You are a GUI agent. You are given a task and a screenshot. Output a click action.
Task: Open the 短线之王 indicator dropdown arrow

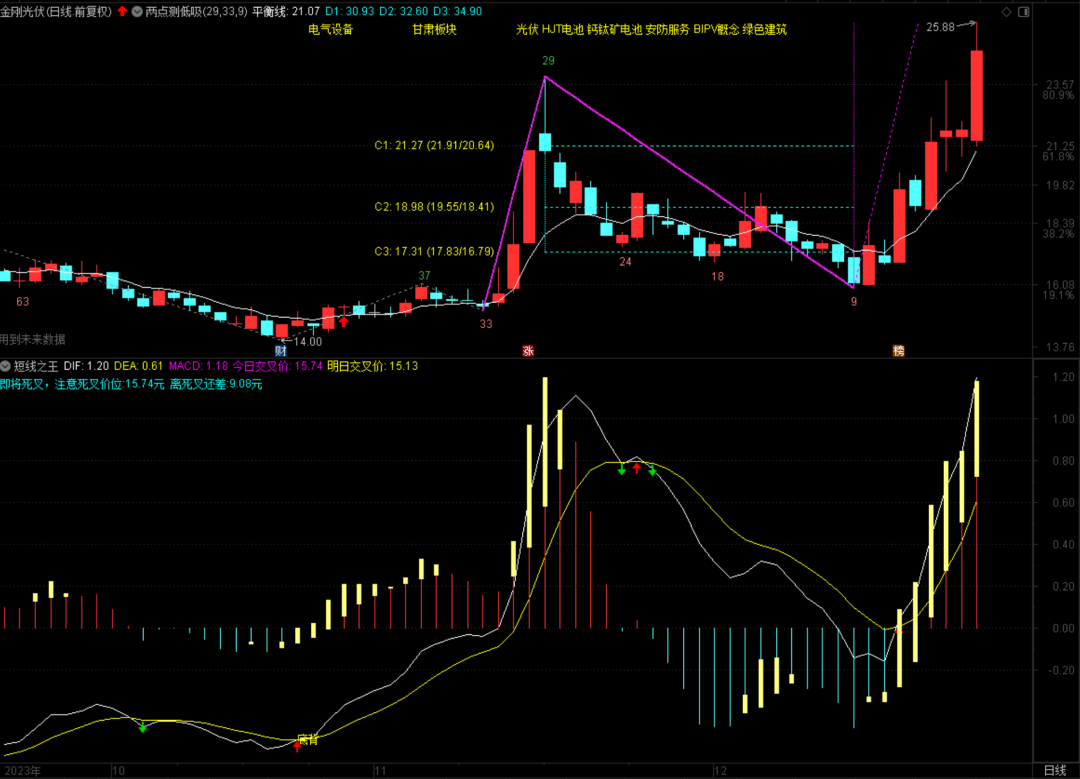7,366
